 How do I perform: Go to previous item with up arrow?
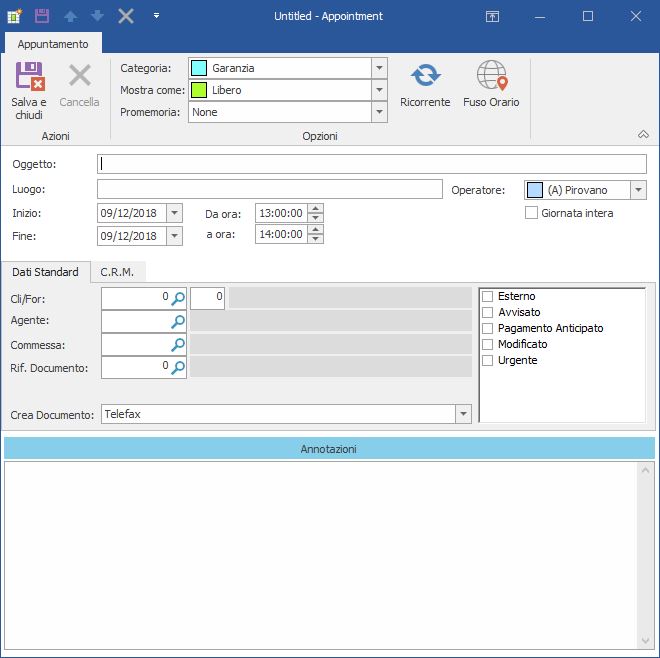click(70, 16)
